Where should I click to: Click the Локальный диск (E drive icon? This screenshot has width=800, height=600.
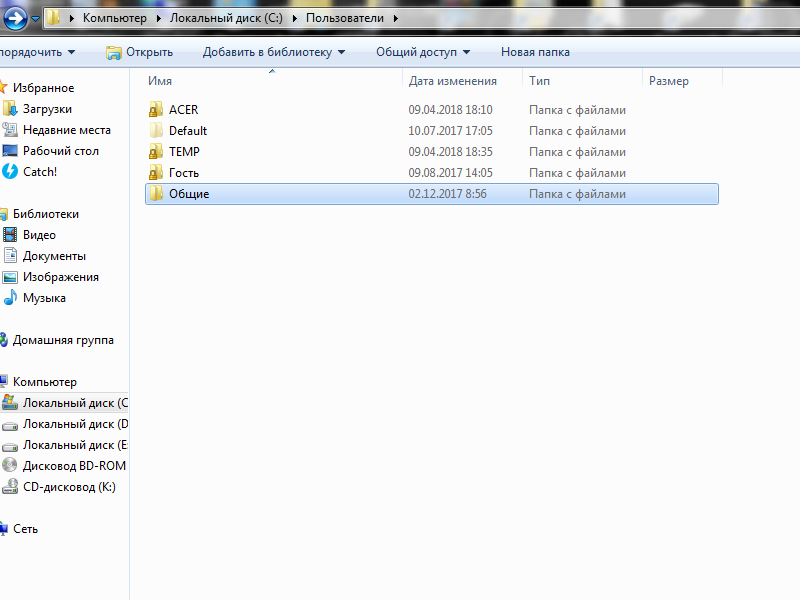[x=10, y=446]
